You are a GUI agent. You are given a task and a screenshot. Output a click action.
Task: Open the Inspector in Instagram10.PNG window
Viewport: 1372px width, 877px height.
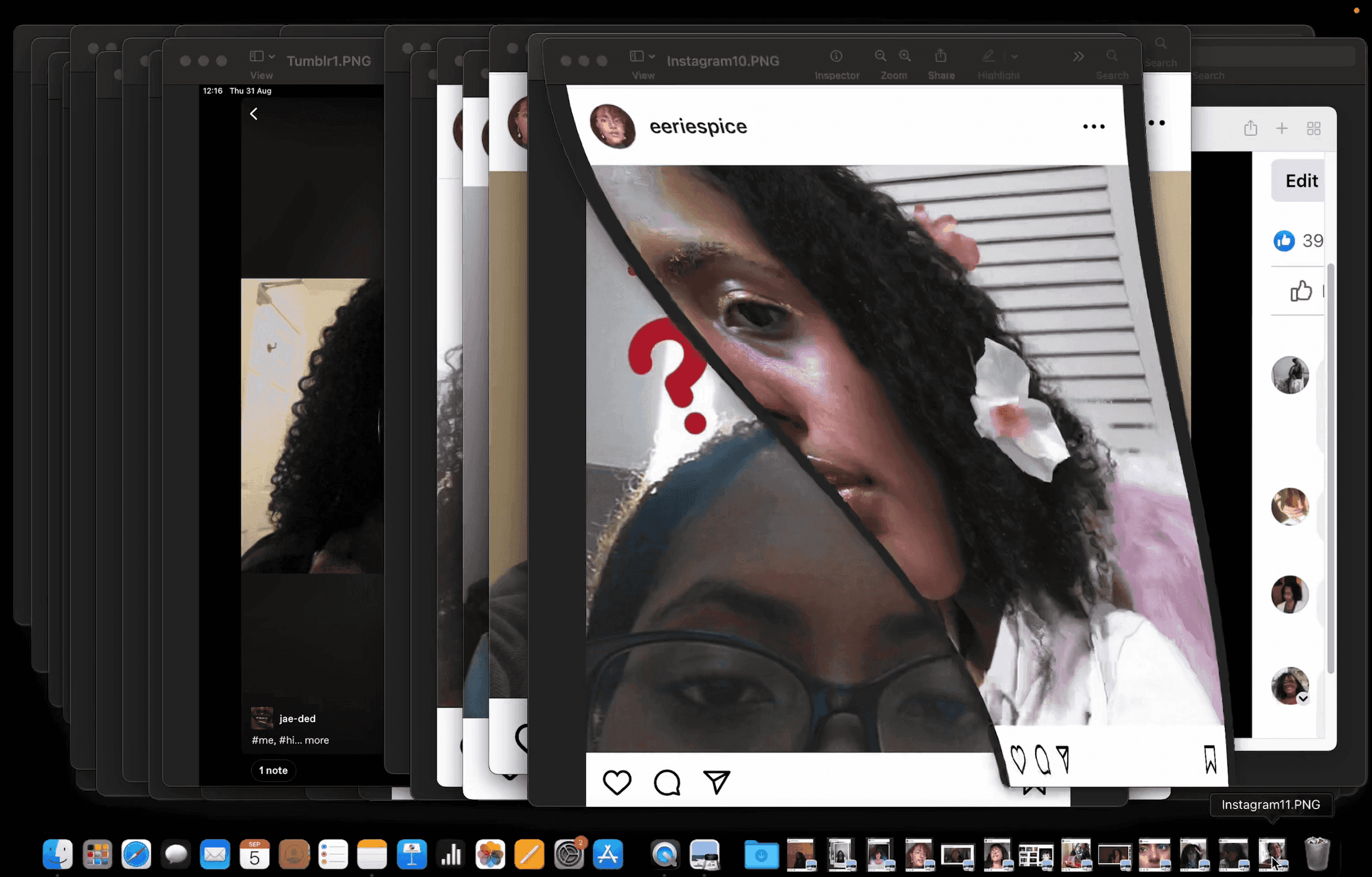pos(836,57)
